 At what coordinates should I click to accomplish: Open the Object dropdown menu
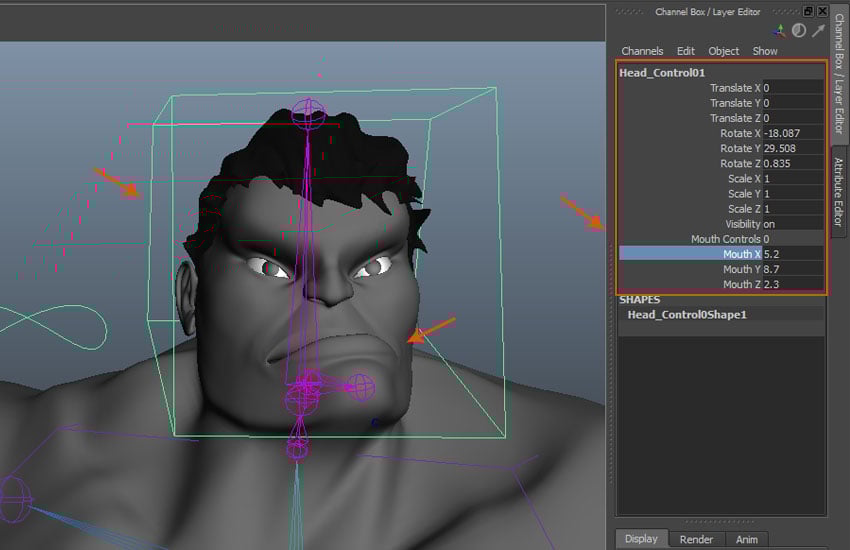point(723,51)
